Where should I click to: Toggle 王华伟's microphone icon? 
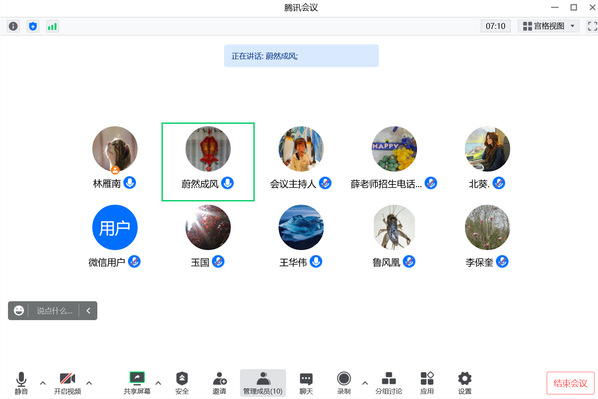(316, 262)
